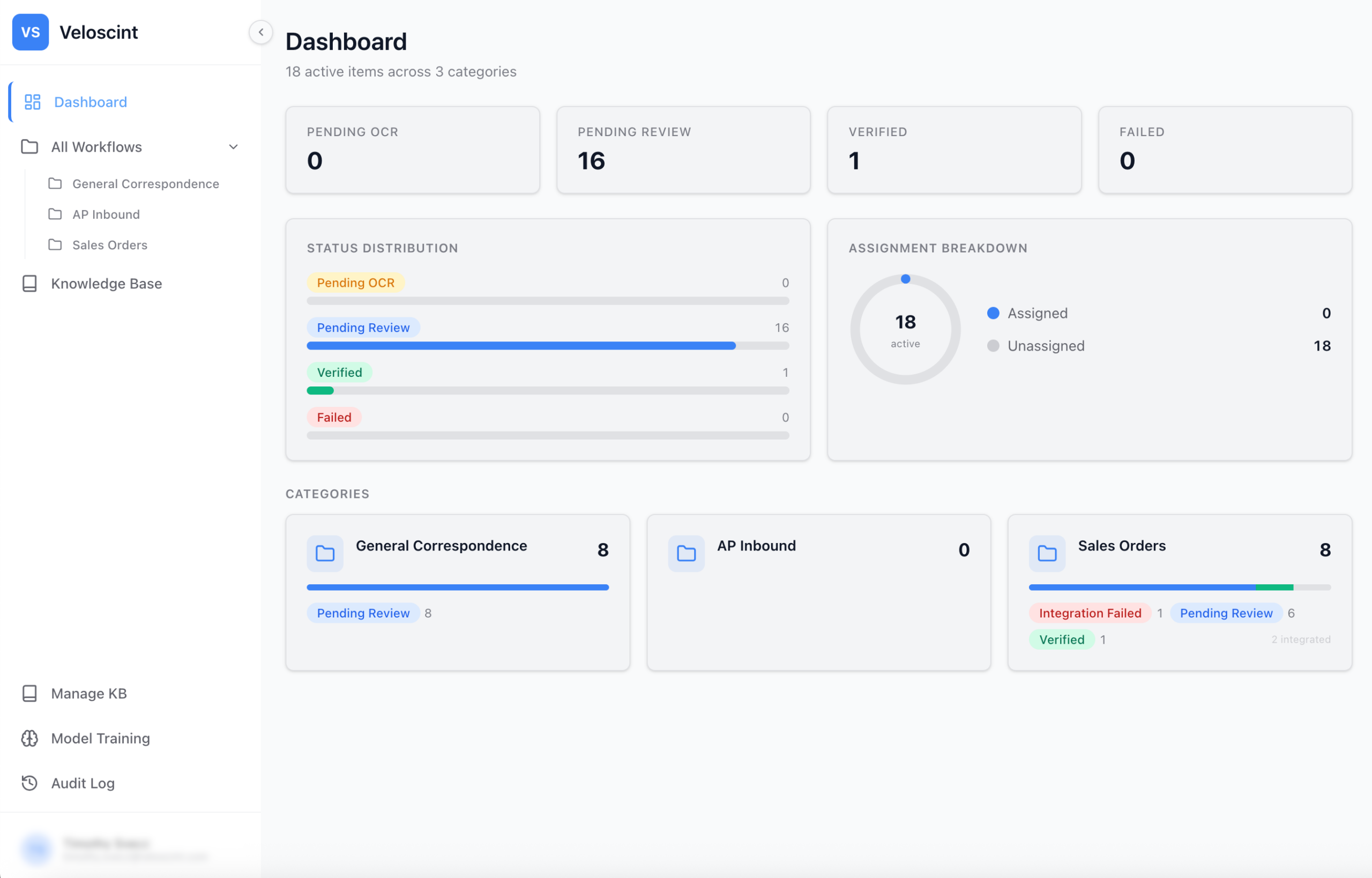Click the Sales Orders category progress bar
The width and height of the screenshot is (1372, 878).
click(x=1180, y=587)
